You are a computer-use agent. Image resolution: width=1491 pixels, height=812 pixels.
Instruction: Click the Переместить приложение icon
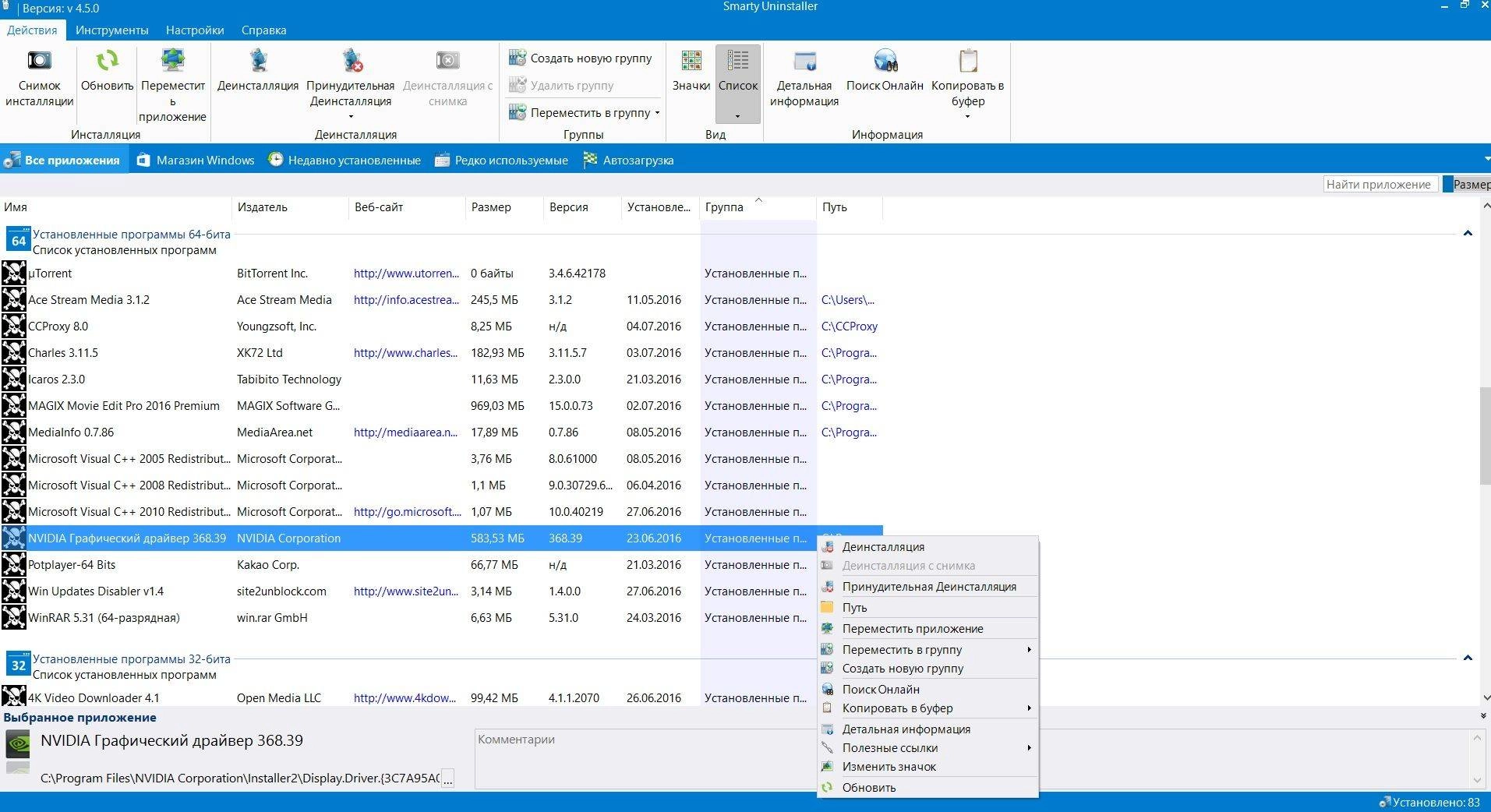click(x=172, y=61)
